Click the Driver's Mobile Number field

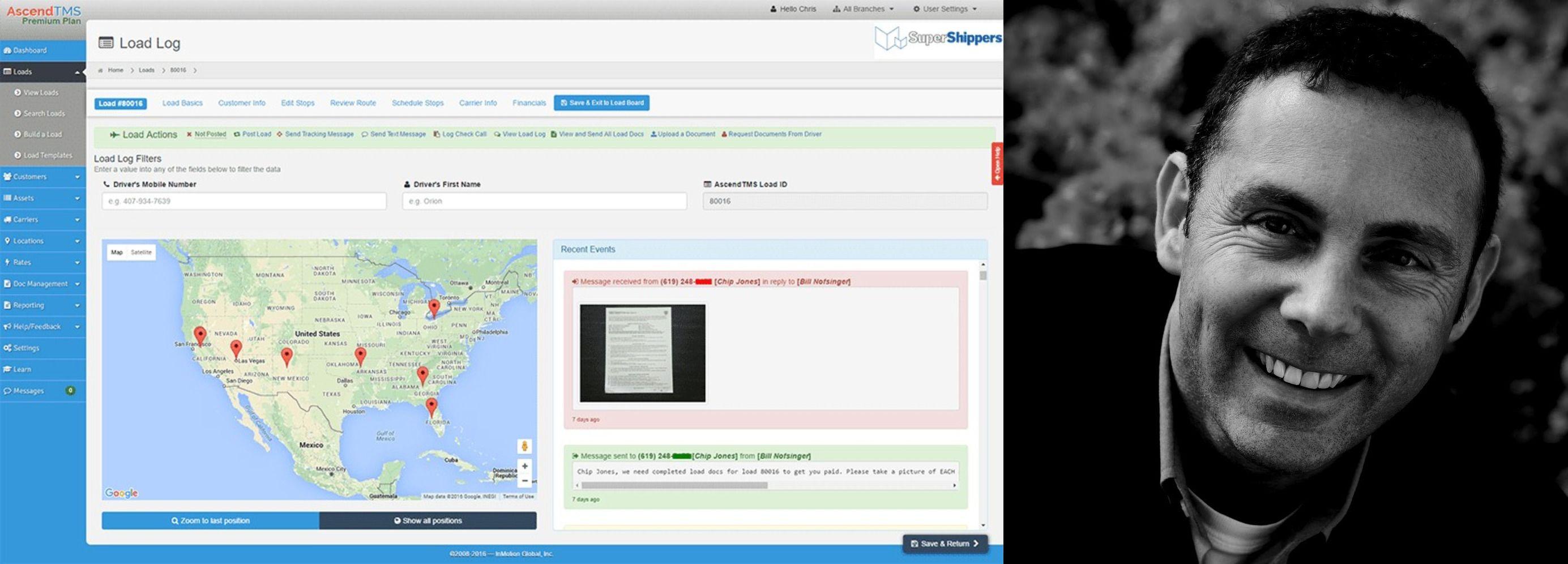click(242, 201)
